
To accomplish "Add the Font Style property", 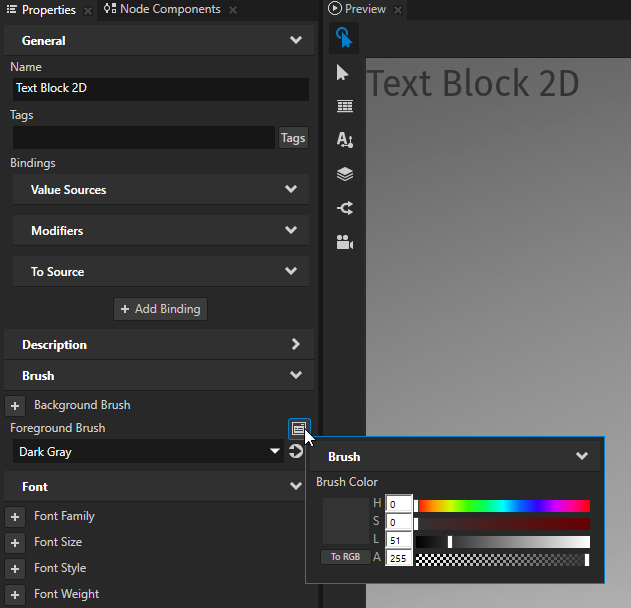I will tap(15, 569).
